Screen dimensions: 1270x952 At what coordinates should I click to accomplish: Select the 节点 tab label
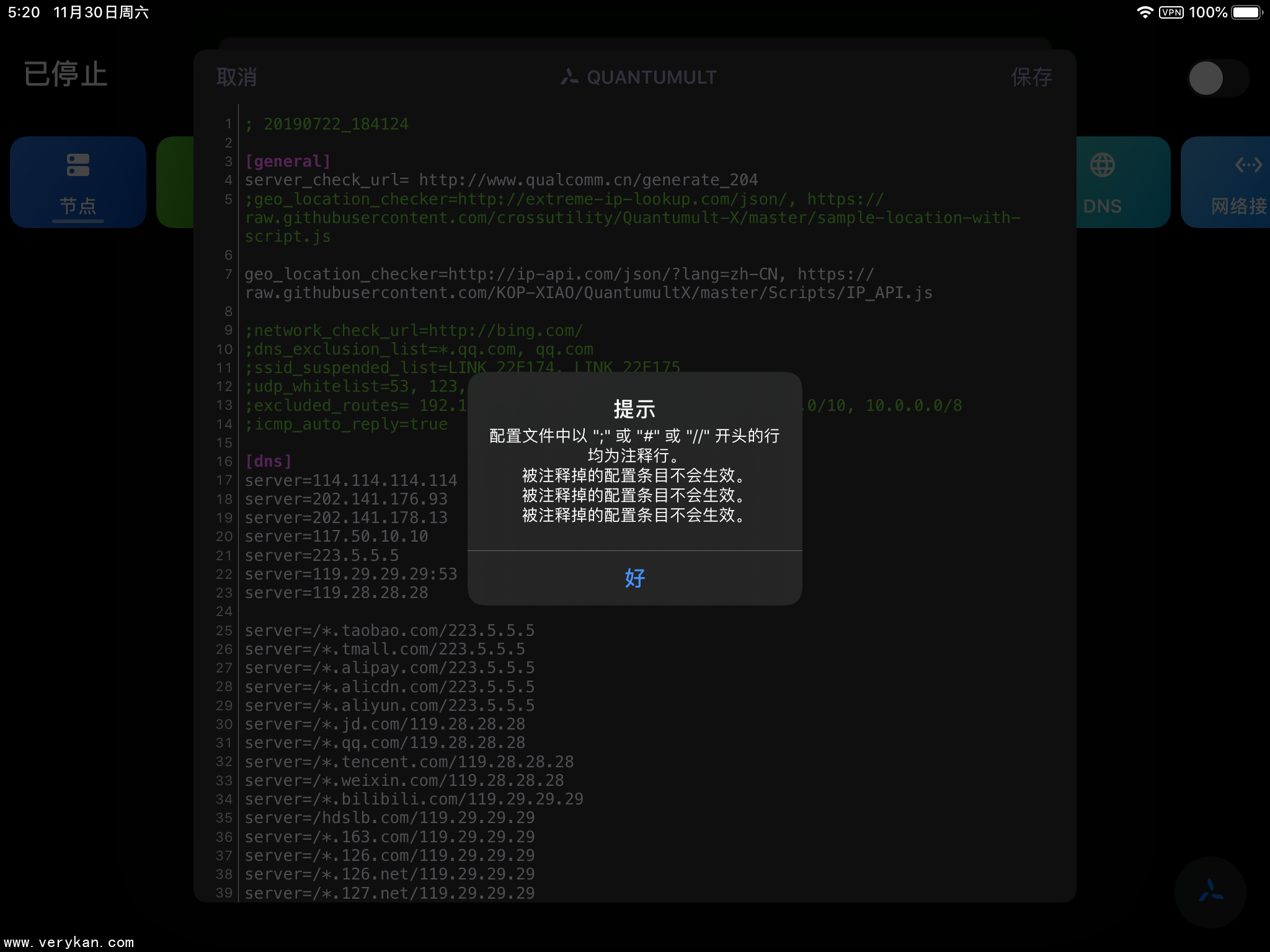click(x=78, y=206)
